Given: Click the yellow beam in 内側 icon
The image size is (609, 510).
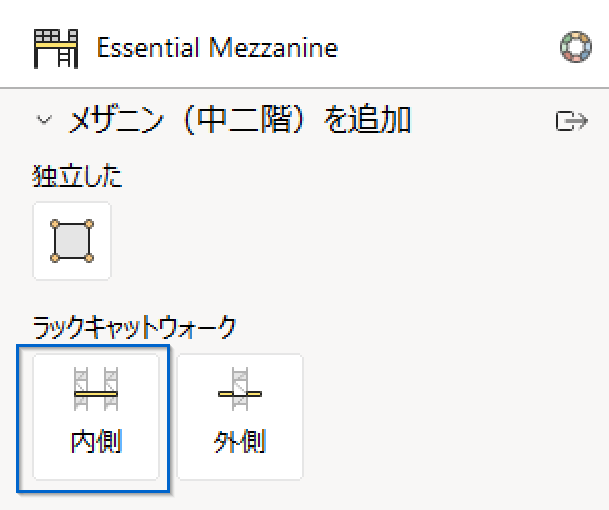Looking at the screenshot, I should (x=96, y=394).
